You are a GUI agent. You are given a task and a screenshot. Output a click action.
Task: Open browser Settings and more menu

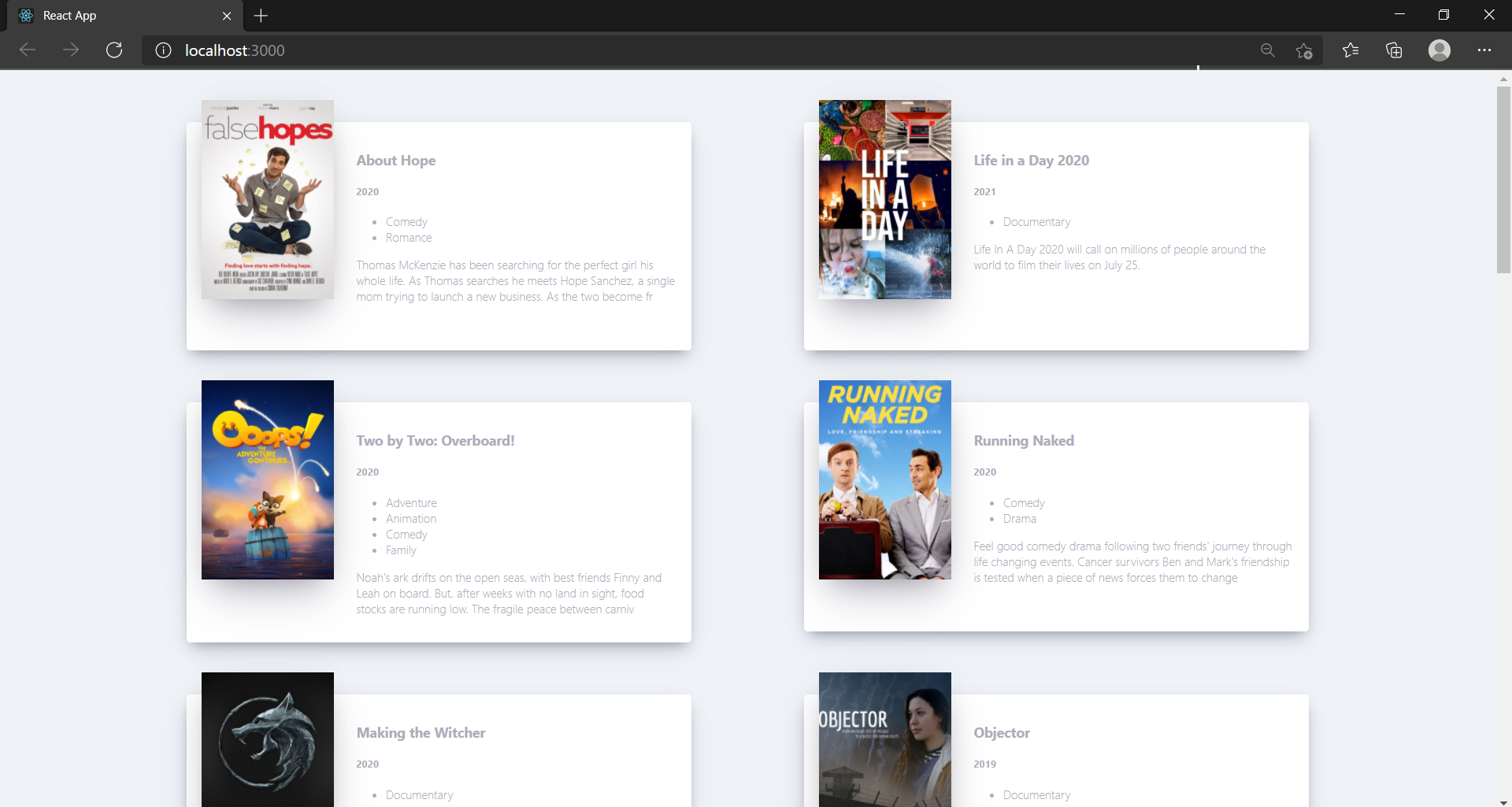coord(1484,50)
